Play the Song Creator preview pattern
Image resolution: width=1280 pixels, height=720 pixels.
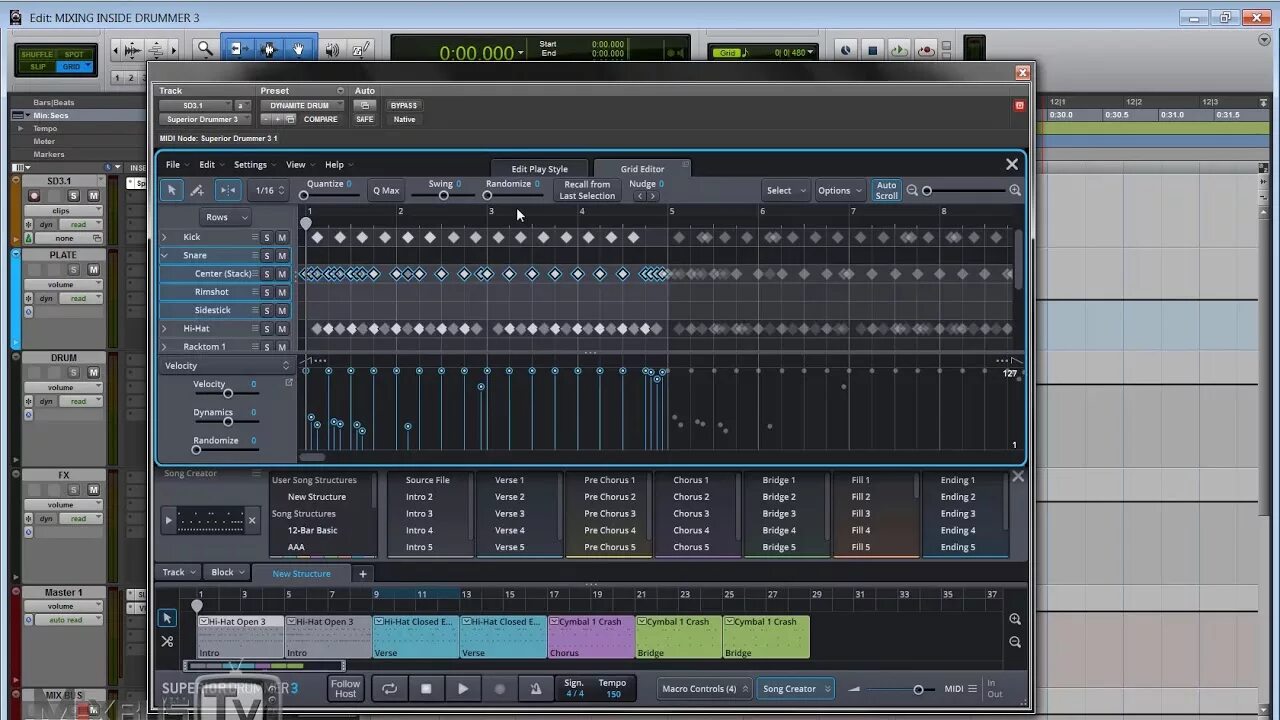[169, 520]
